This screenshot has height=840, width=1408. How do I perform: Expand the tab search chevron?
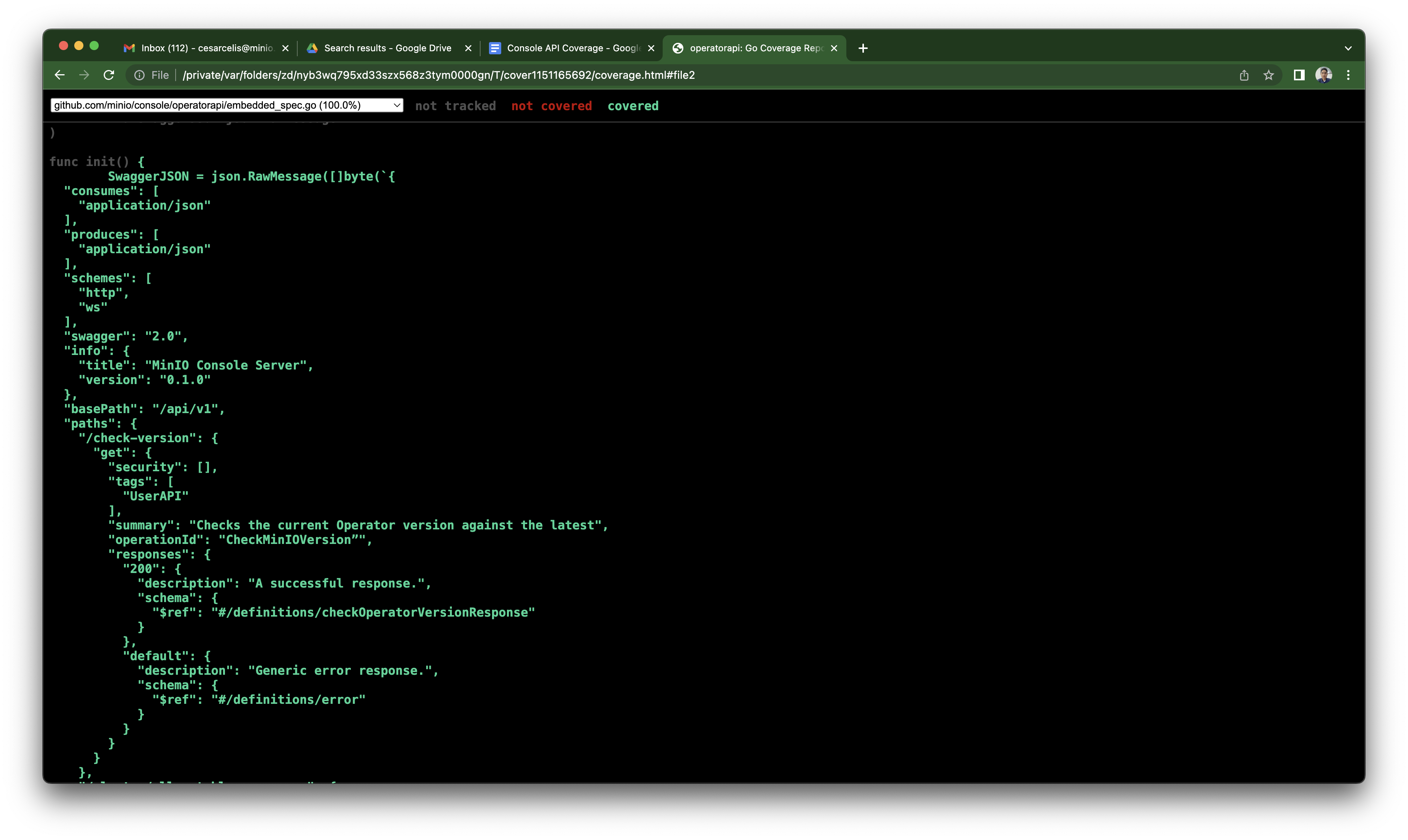[x=1348, y=49]
